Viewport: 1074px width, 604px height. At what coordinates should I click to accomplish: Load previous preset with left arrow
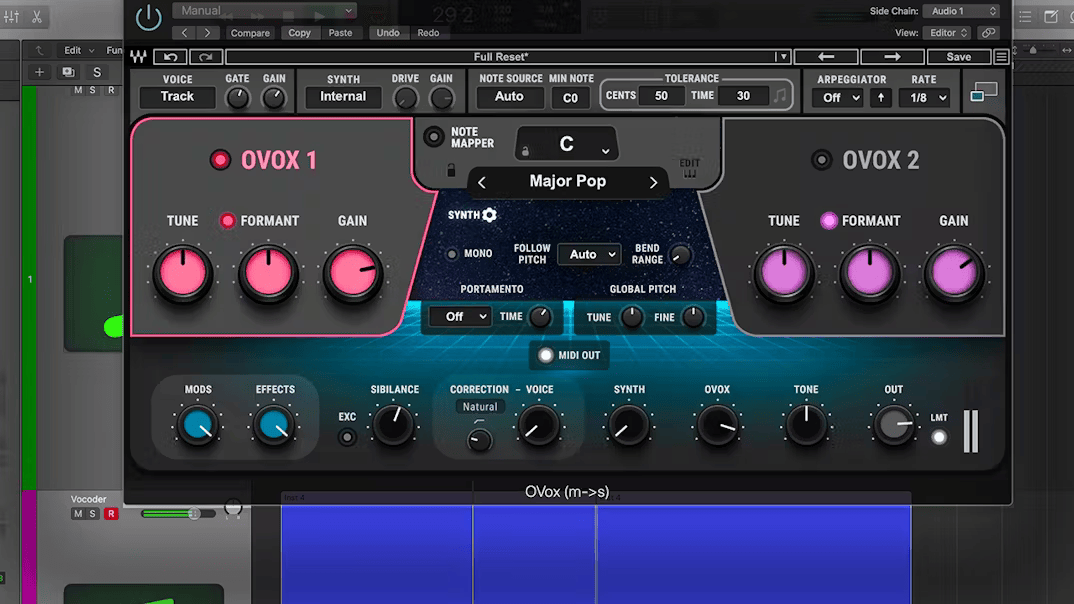click(826, 57)
